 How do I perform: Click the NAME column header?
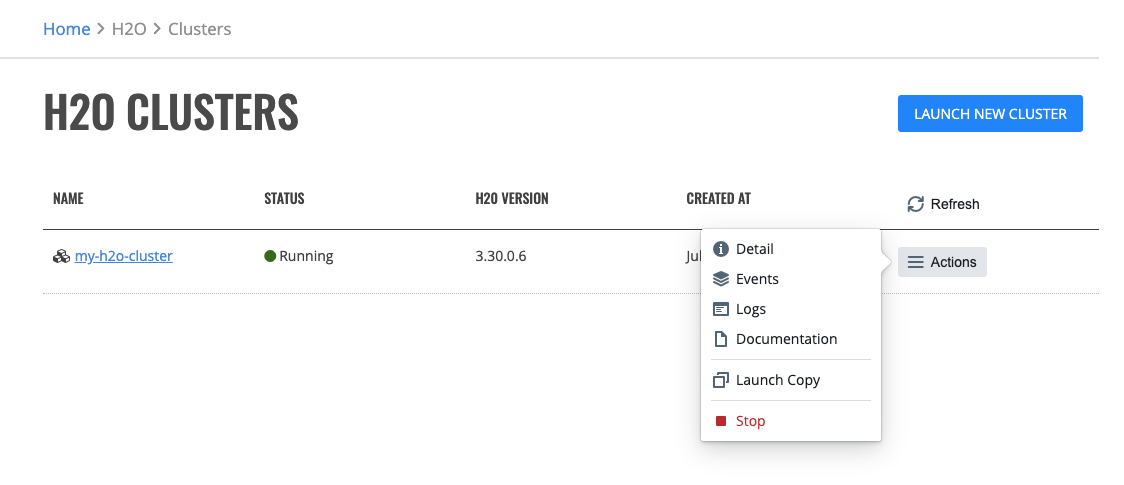point(68,198)
